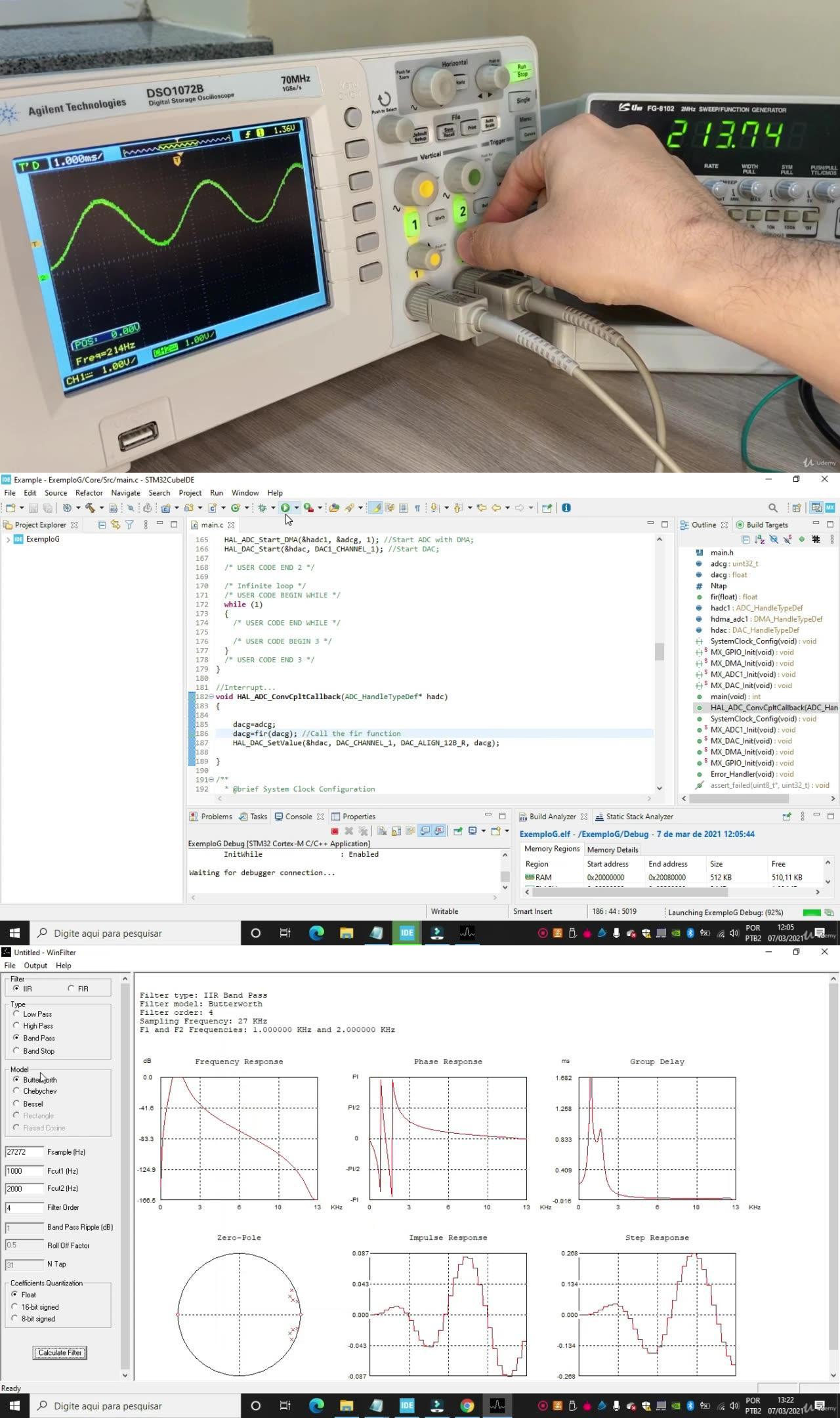Click the Build hammer icon

(x=90, y=507)
